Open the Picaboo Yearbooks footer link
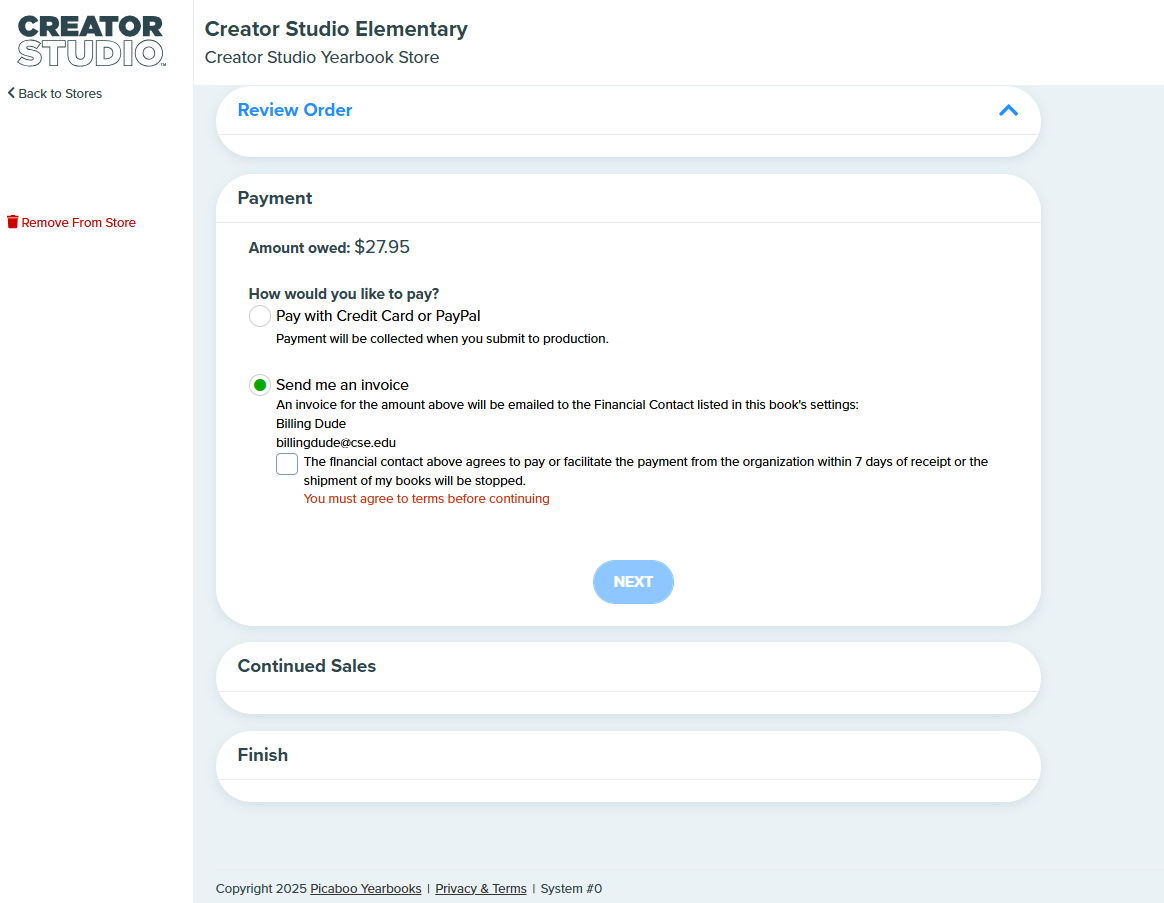 coord(365,888)
